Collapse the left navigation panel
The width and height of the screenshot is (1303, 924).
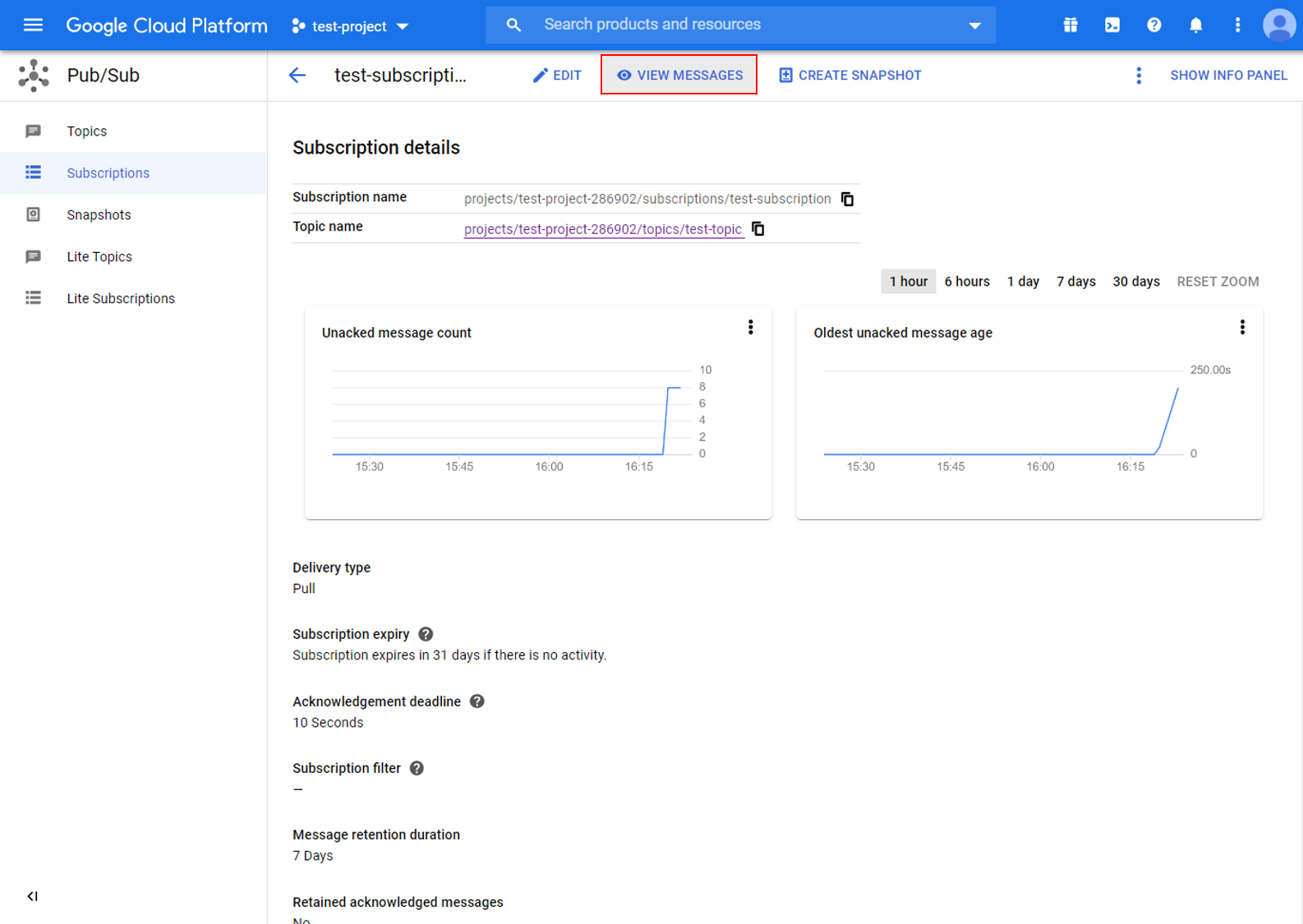(33, 896)
